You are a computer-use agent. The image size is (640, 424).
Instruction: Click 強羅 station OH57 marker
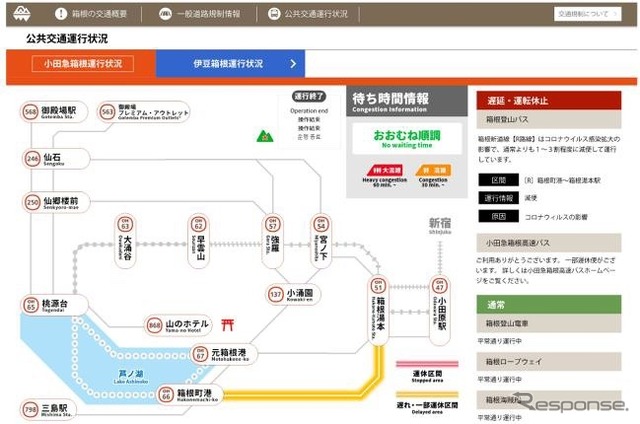coord(273,241)
